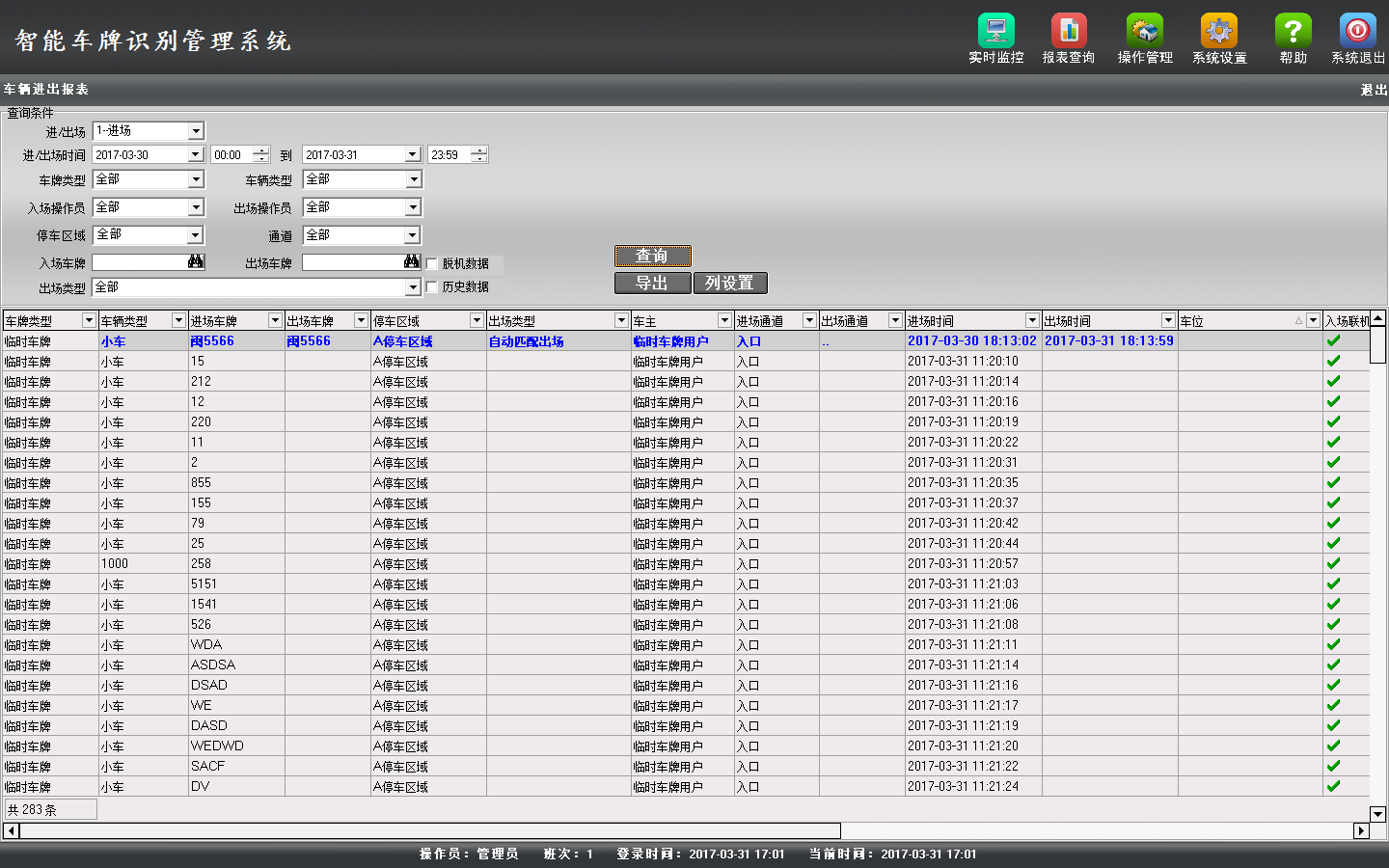Click the 帮助 help question mark icon
The width and height of the screenshot is (1389, 868).
click(1293, 31)
